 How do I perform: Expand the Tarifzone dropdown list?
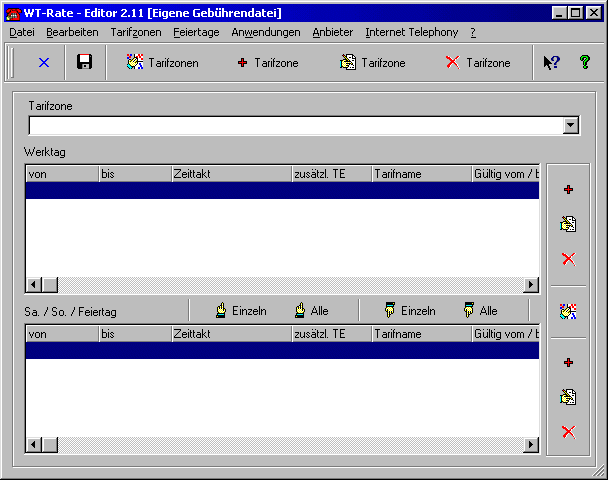click(x=571, y=125)
